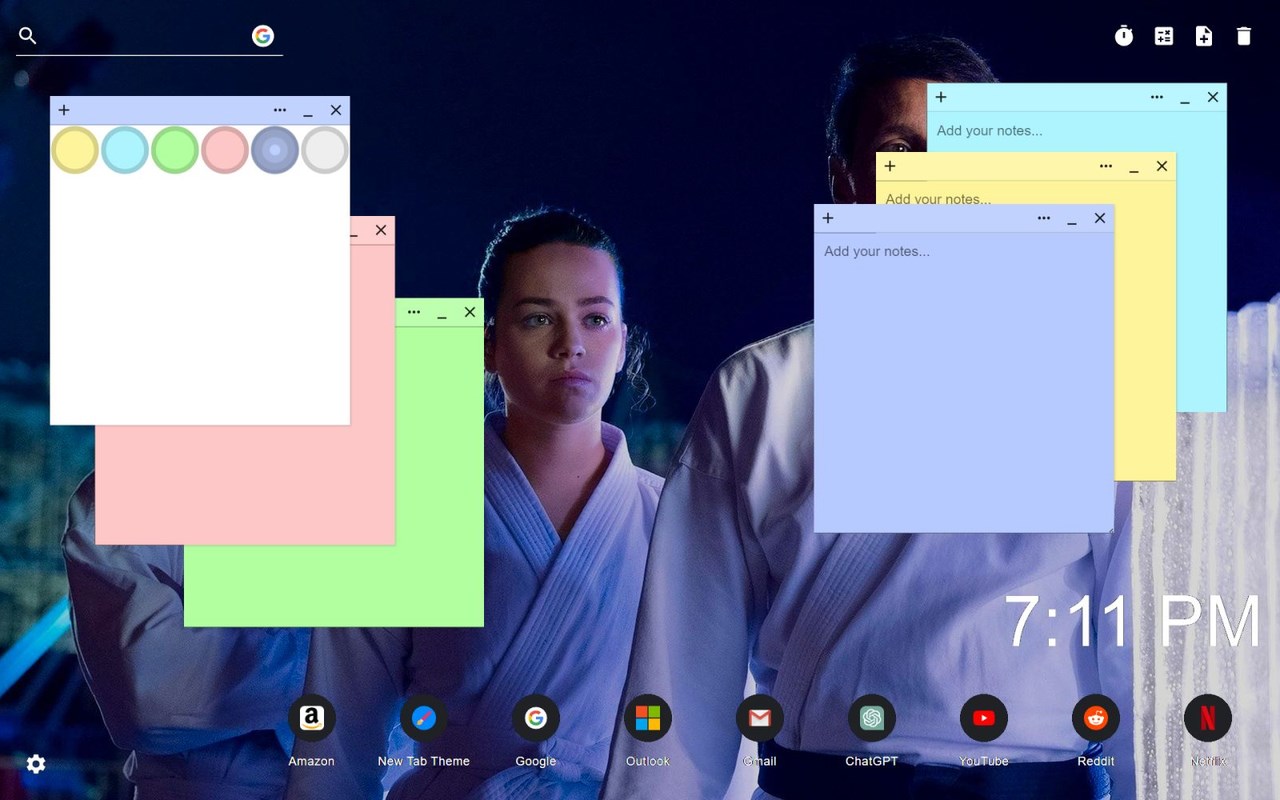Open the cyan note's three-dot menu
This screenshot has width=1280, height=800.
pos(1157,97)
